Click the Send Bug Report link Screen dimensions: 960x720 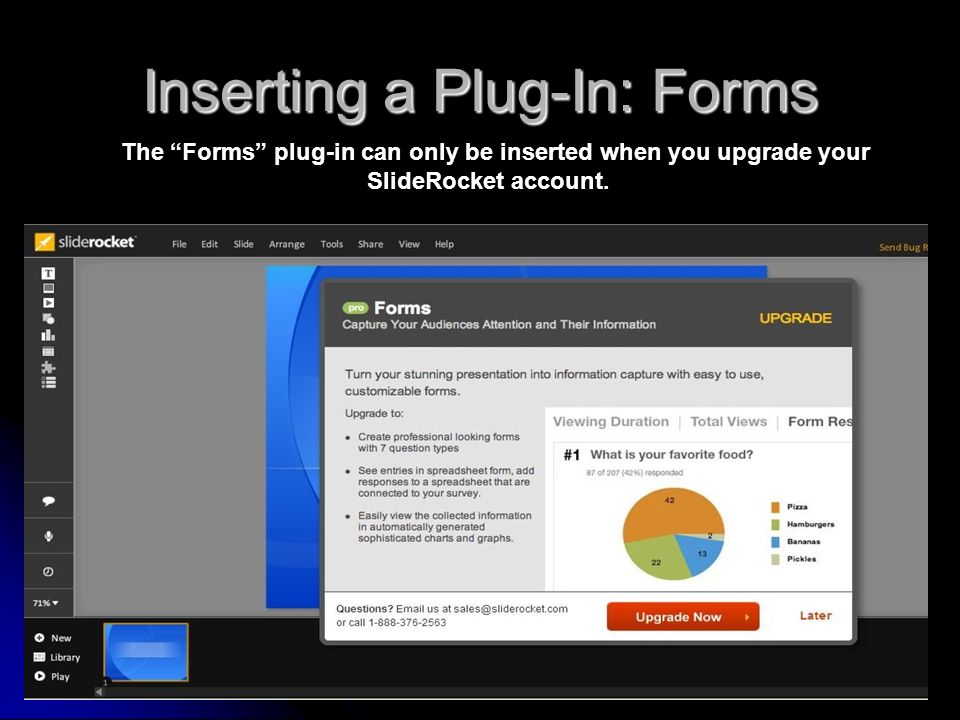(x=903, y=247)
